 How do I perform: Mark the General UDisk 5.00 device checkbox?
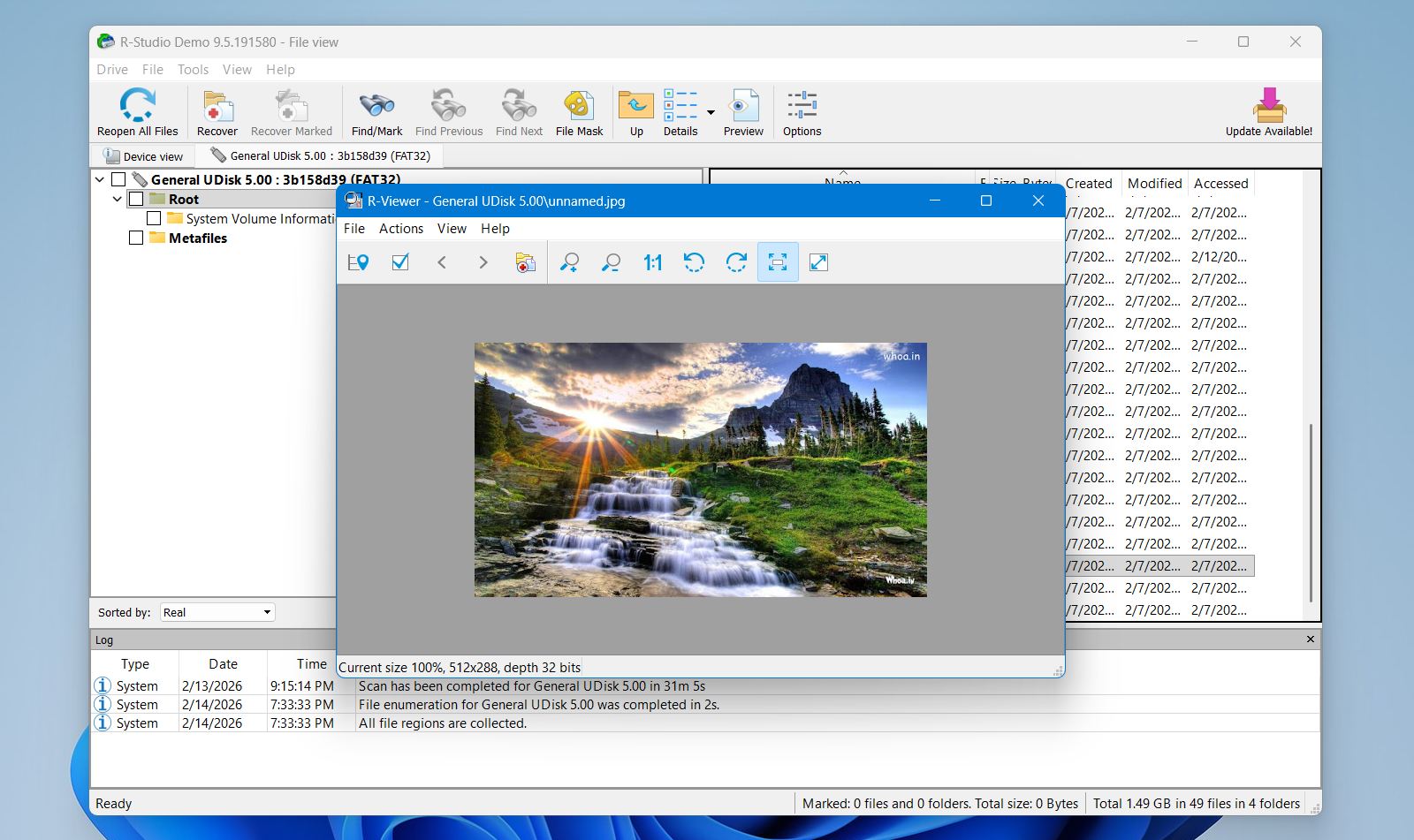pyautogui.click(x=118, y=178)
